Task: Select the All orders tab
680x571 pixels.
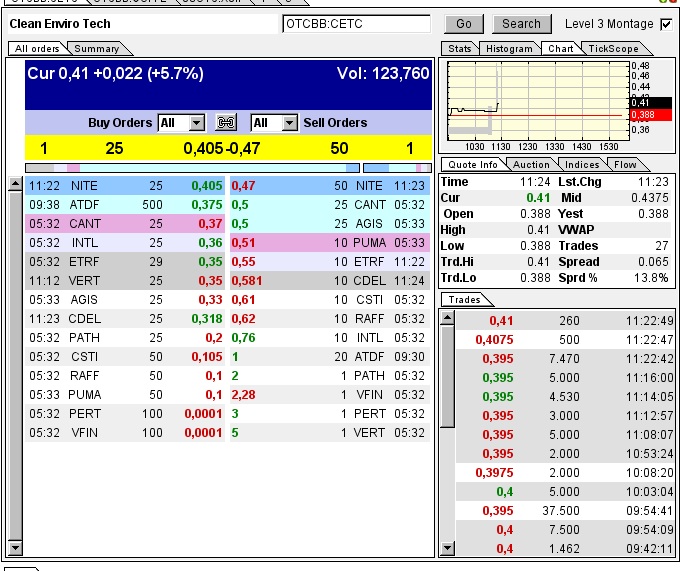Action: [x=36, y=48]
